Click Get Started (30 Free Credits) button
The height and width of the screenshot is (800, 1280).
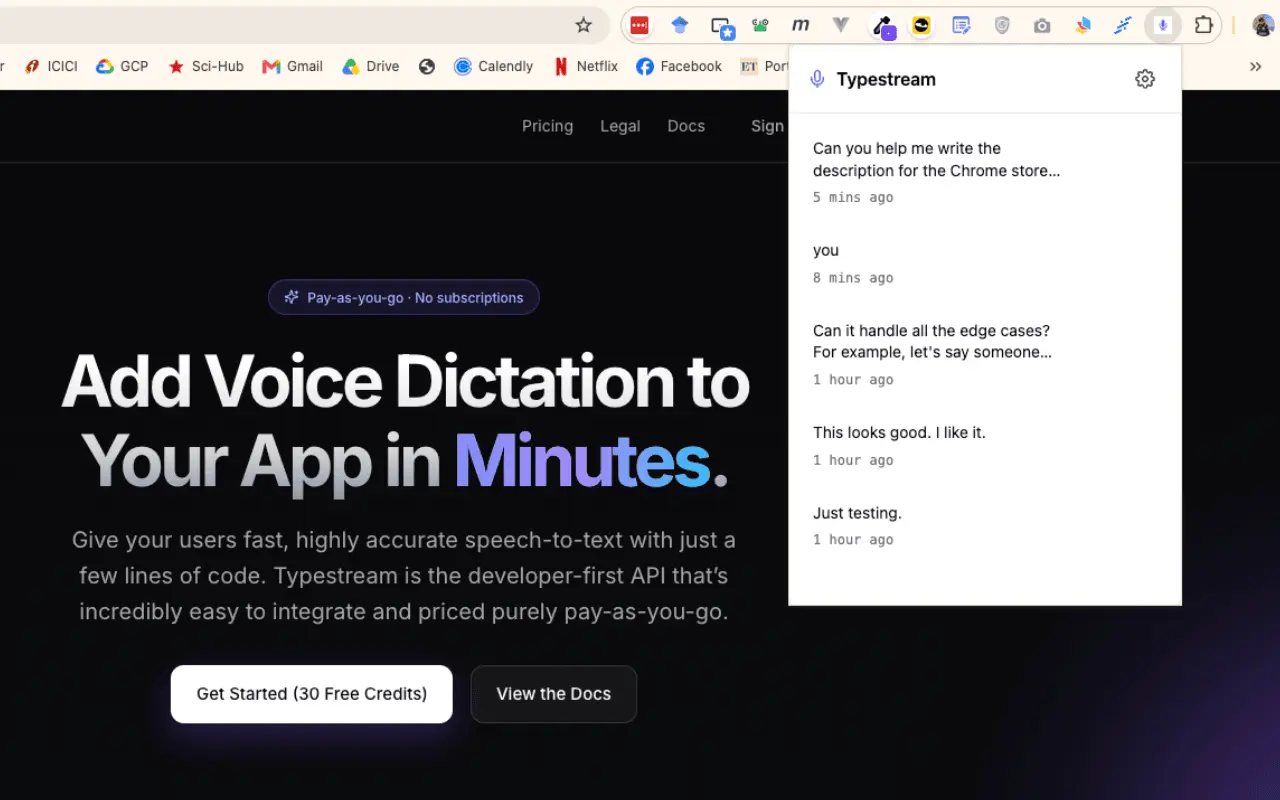point(312,694)
